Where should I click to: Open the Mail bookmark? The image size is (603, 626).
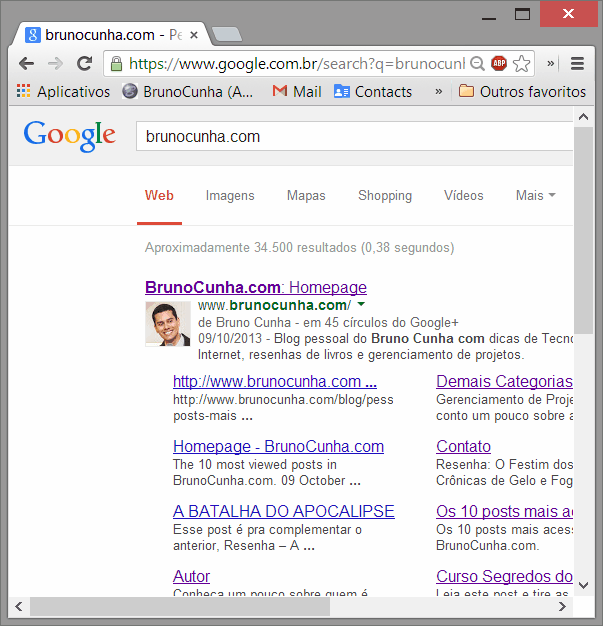tap(297, 92)
